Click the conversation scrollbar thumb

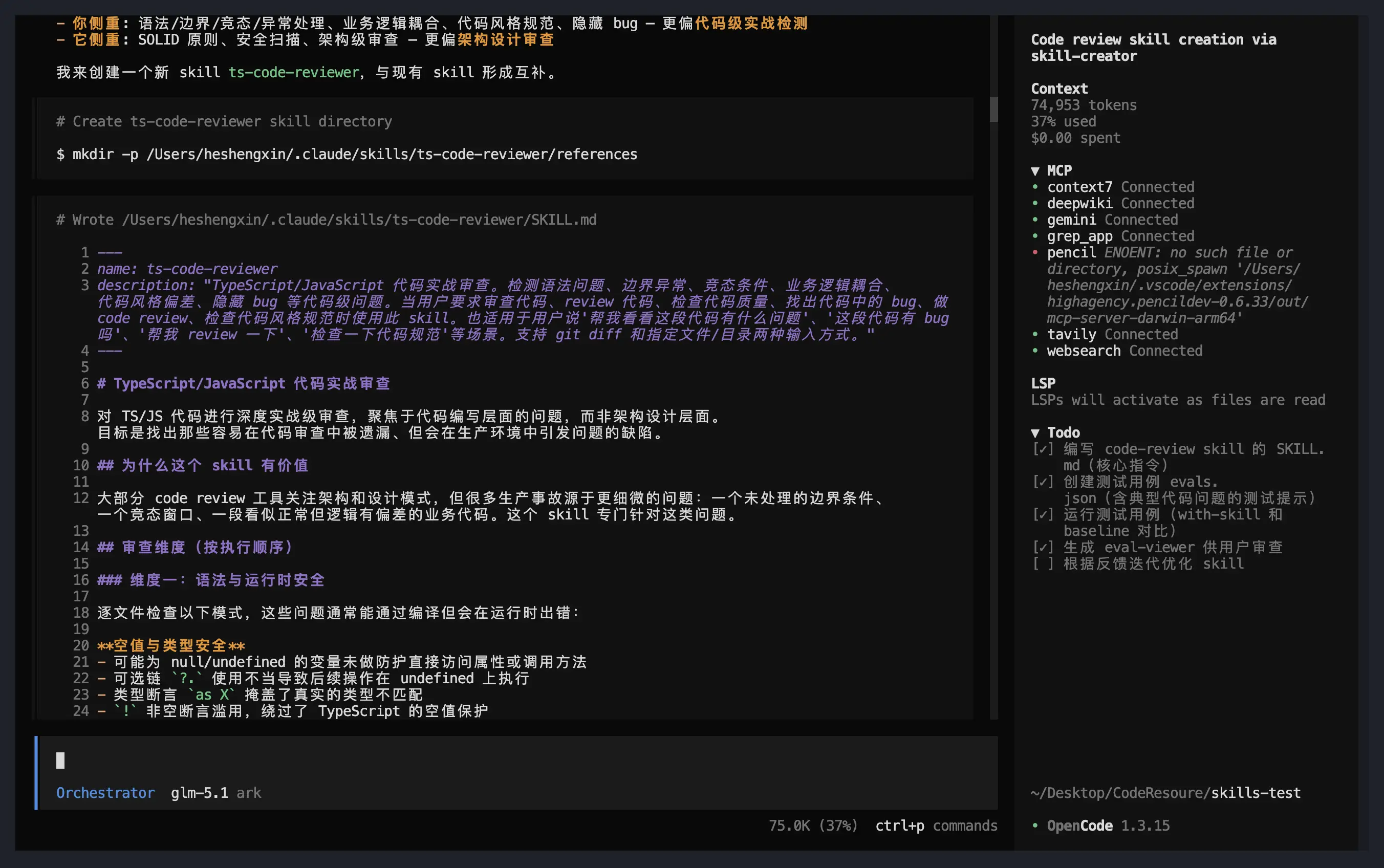click(993, 109)
